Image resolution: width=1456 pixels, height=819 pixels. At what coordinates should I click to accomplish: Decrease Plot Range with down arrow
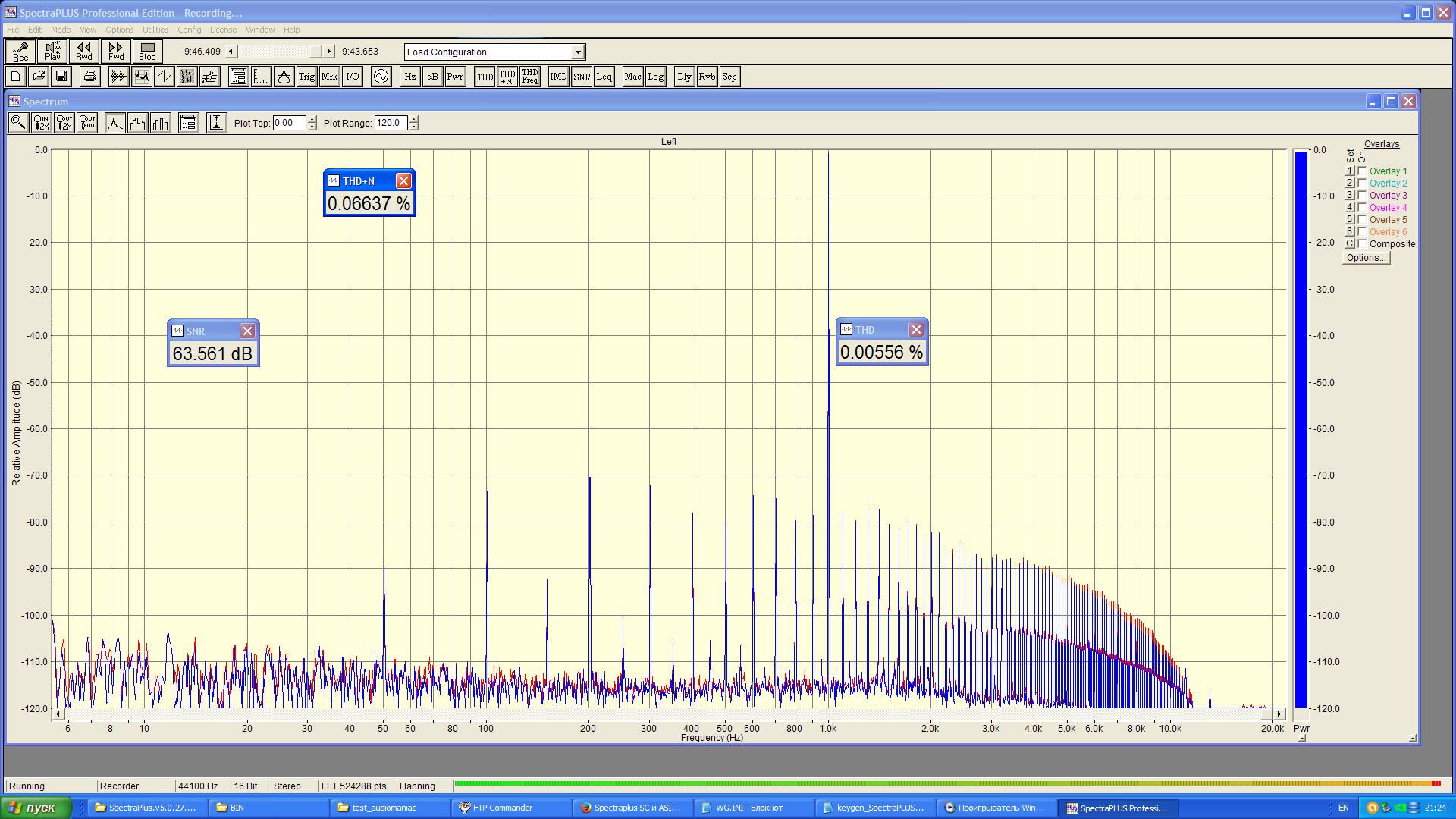413,127
